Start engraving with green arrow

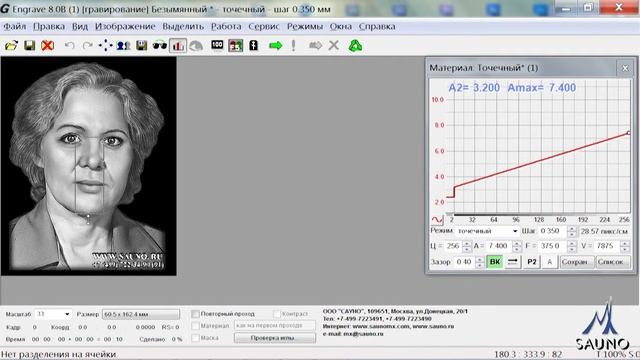click(x=276, y=45)
